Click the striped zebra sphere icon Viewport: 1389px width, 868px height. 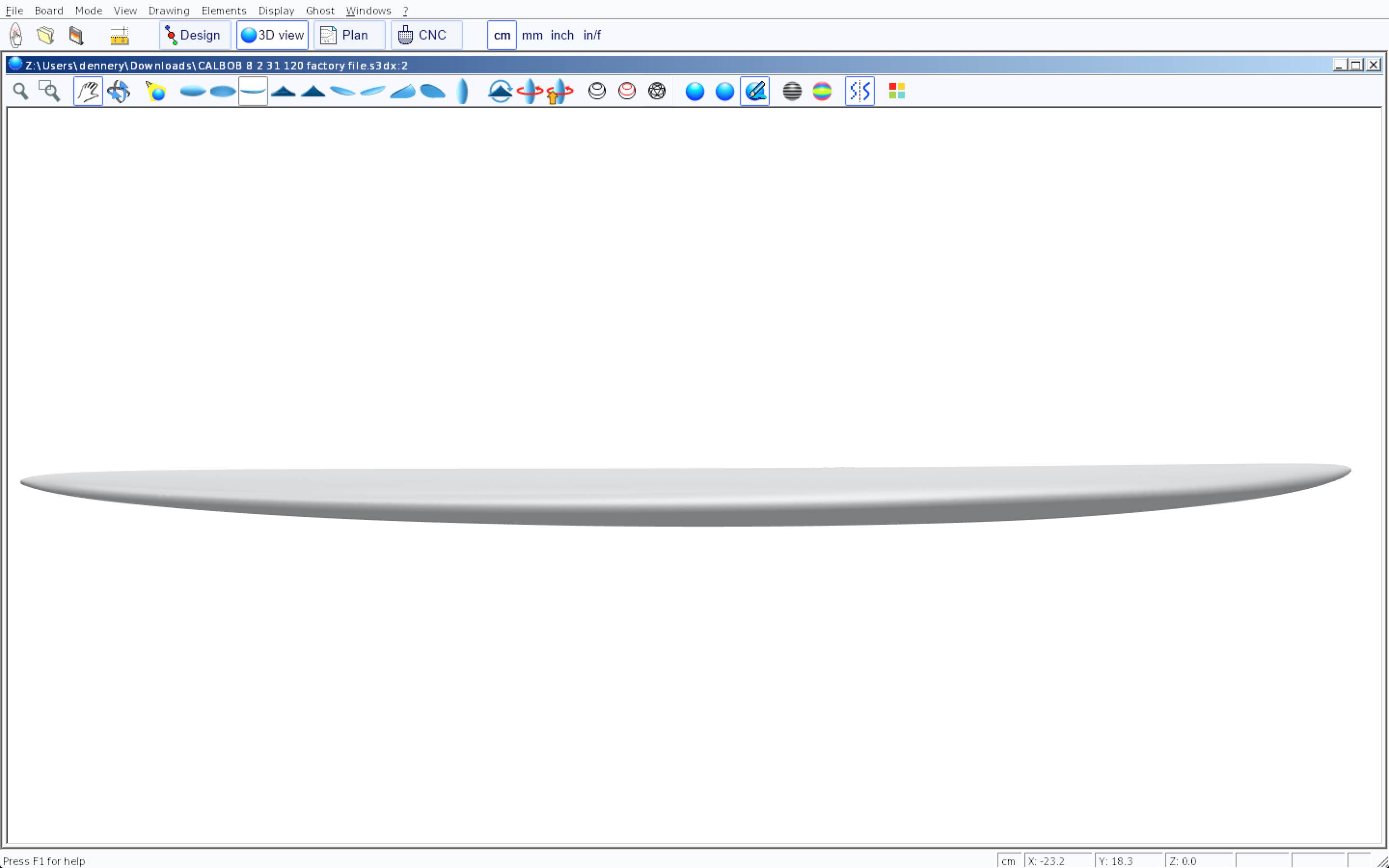pos(792,91)
